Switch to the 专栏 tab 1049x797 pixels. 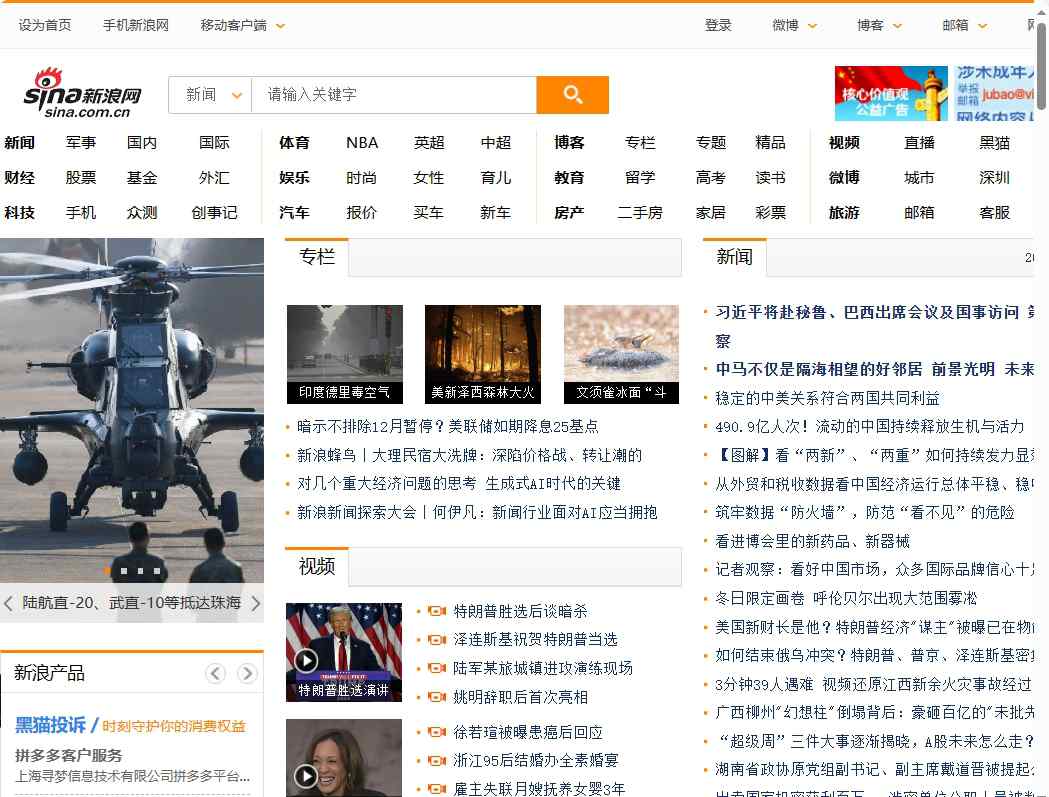315,257
